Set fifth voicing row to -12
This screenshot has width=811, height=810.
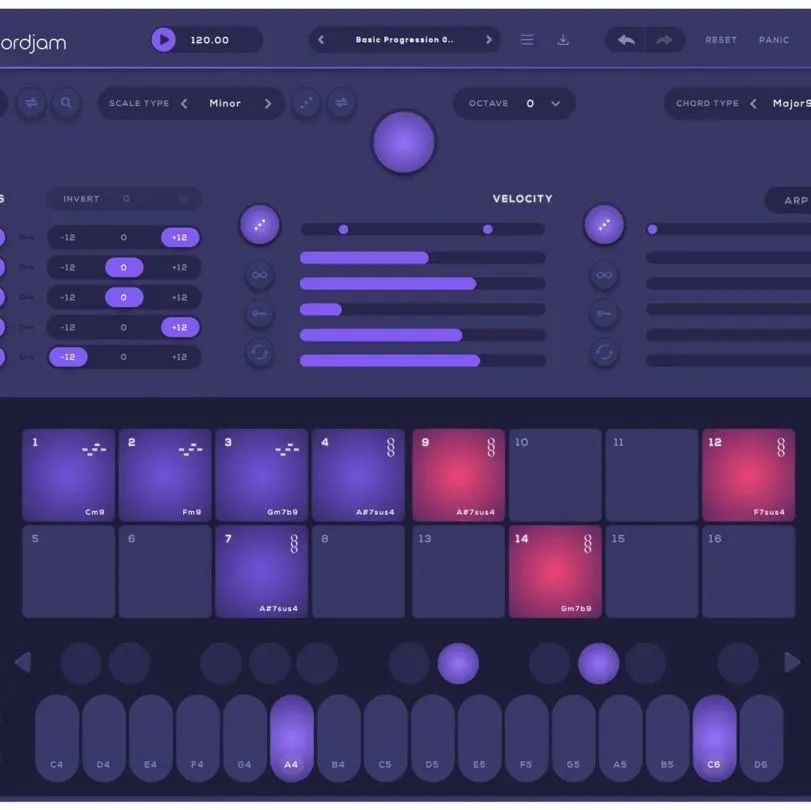68,357
